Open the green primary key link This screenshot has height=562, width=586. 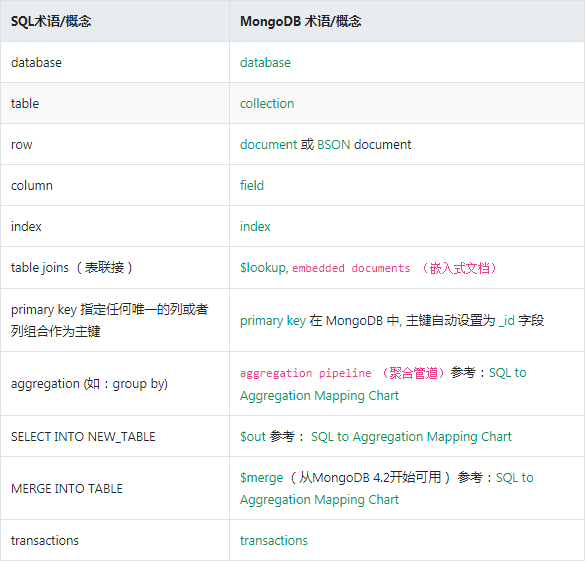273,321
